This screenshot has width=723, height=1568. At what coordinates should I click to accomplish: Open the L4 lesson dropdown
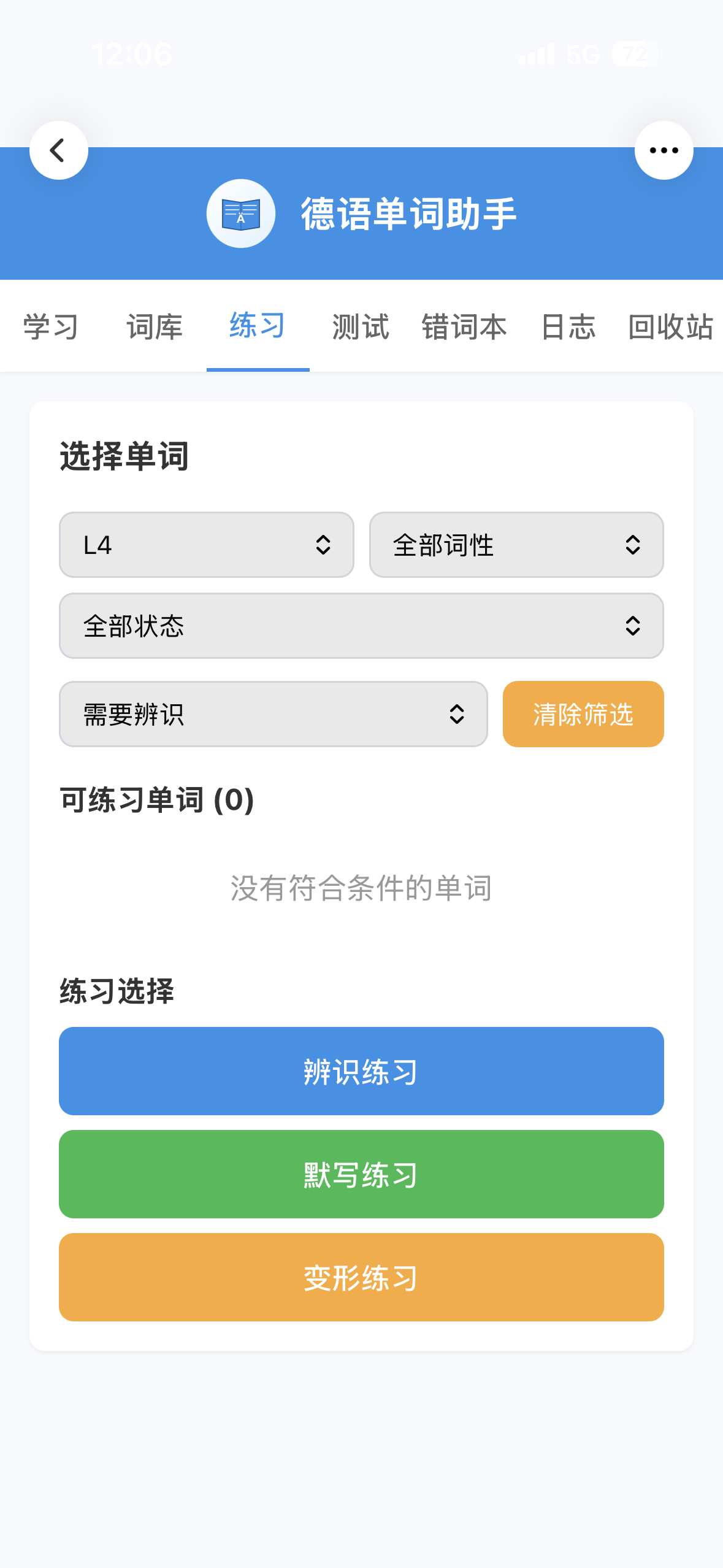[x=207, y=545]
